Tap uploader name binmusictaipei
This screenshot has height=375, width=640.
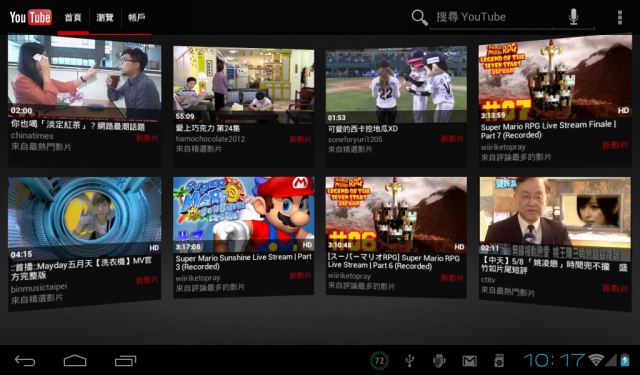coord(39,288)
